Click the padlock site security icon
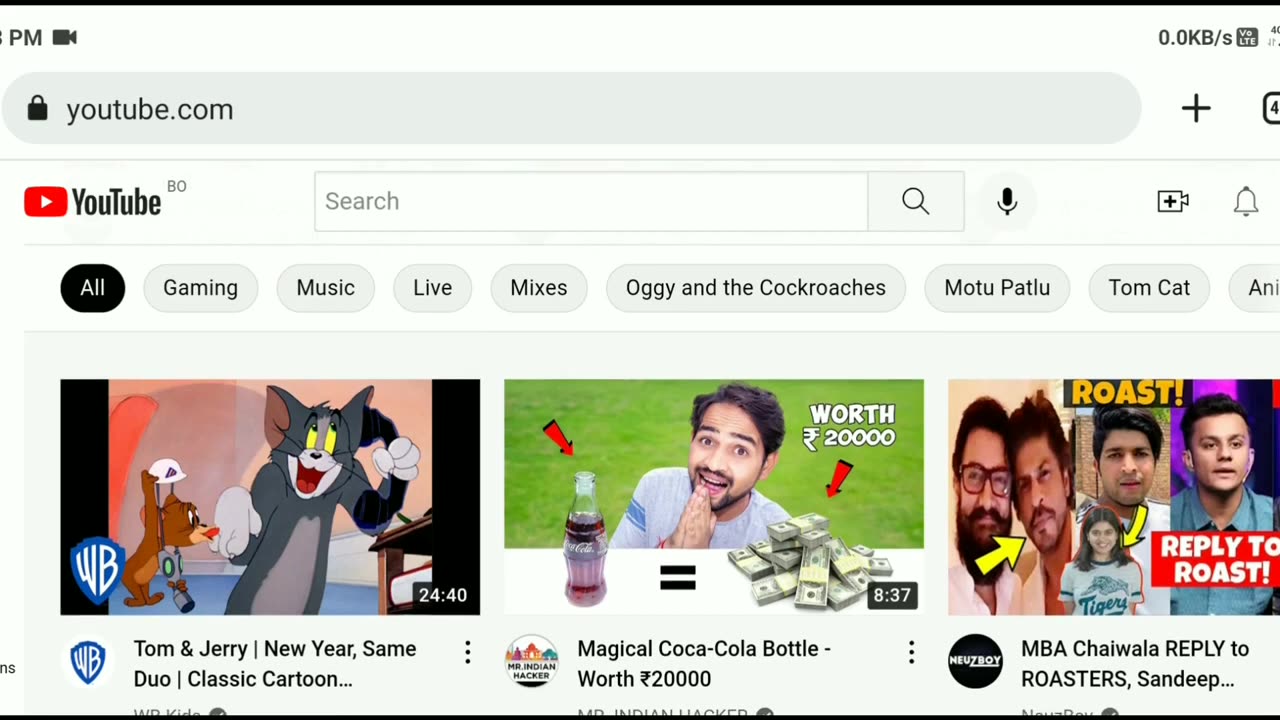The height and width of the screenshot is (720, 1280). point(38,108)
